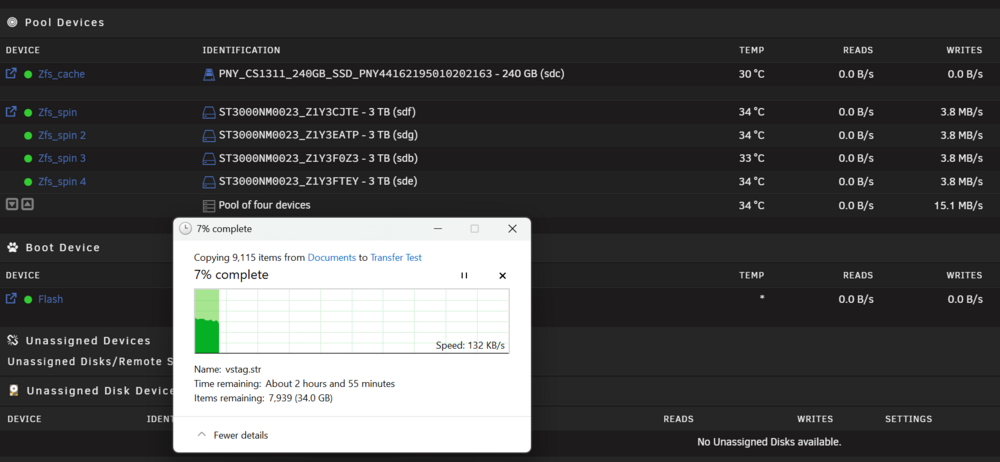
Task: Minimize the copy progress dialog
Action: point(438,228)
